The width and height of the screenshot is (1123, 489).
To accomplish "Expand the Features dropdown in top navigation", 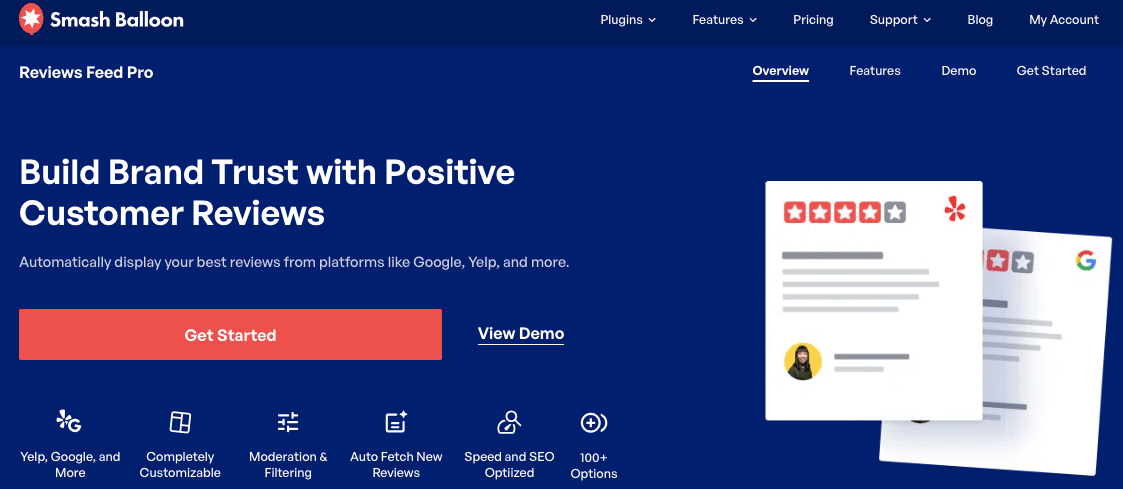I will (724, 20).
